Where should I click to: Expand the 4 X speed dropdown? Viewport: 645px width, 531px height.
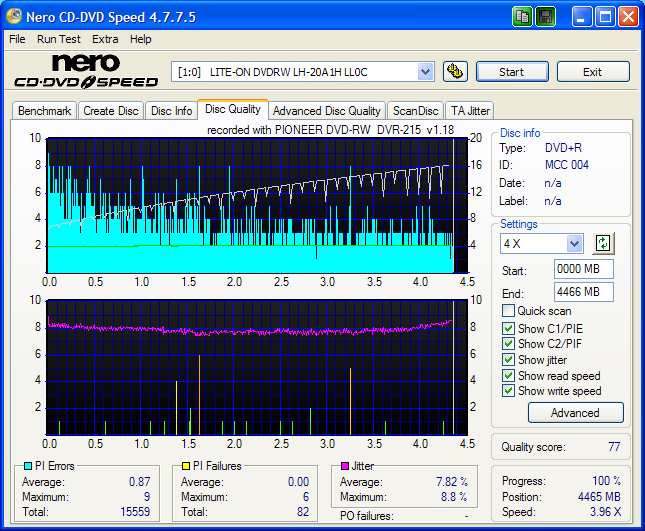pos(574,244)
